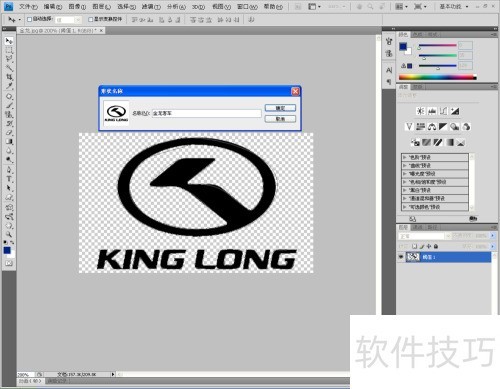Expand the 黑白 presets row
500x389 pixels.
(405, 190)
